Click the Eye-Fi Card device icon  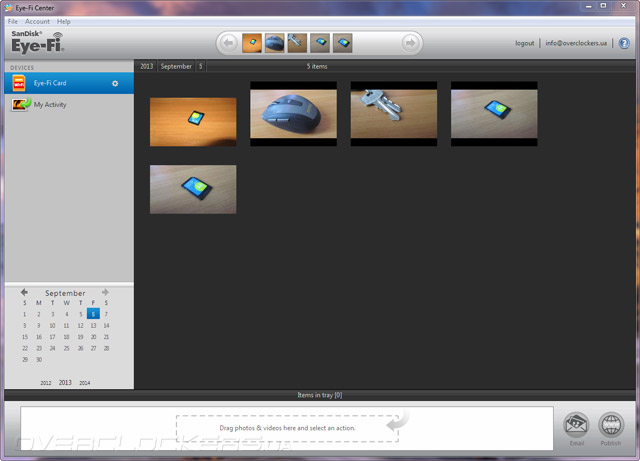point(19,83)
